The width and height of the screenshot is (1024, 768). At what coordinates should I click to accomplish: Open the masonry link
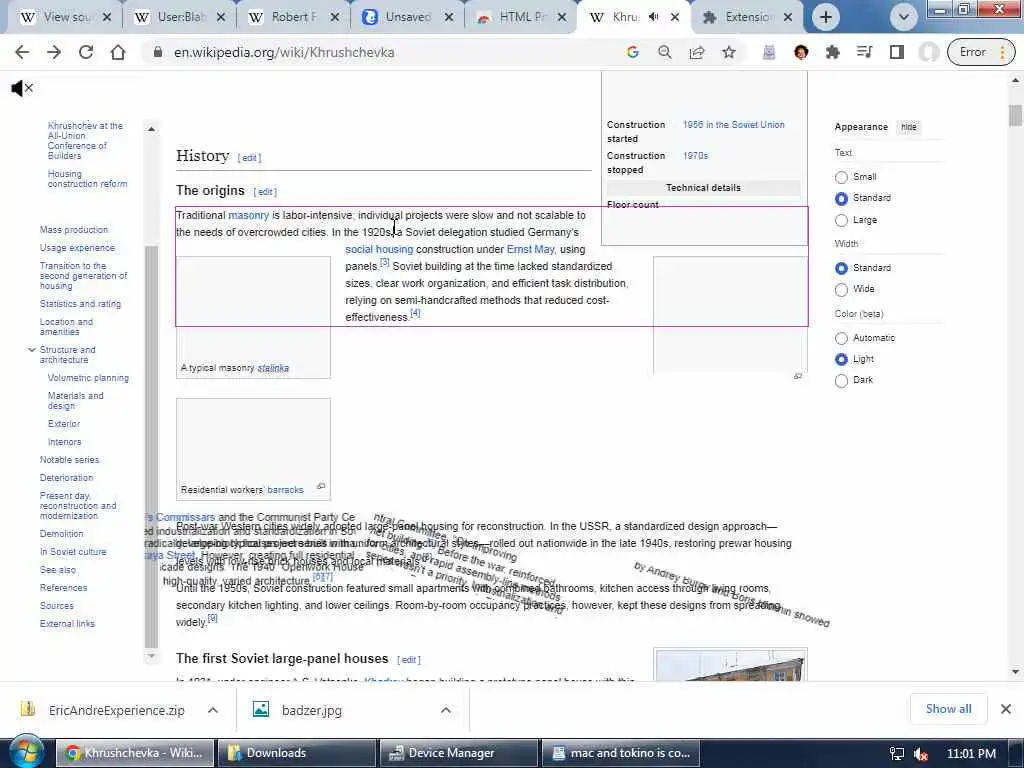[x=248, y=216]
